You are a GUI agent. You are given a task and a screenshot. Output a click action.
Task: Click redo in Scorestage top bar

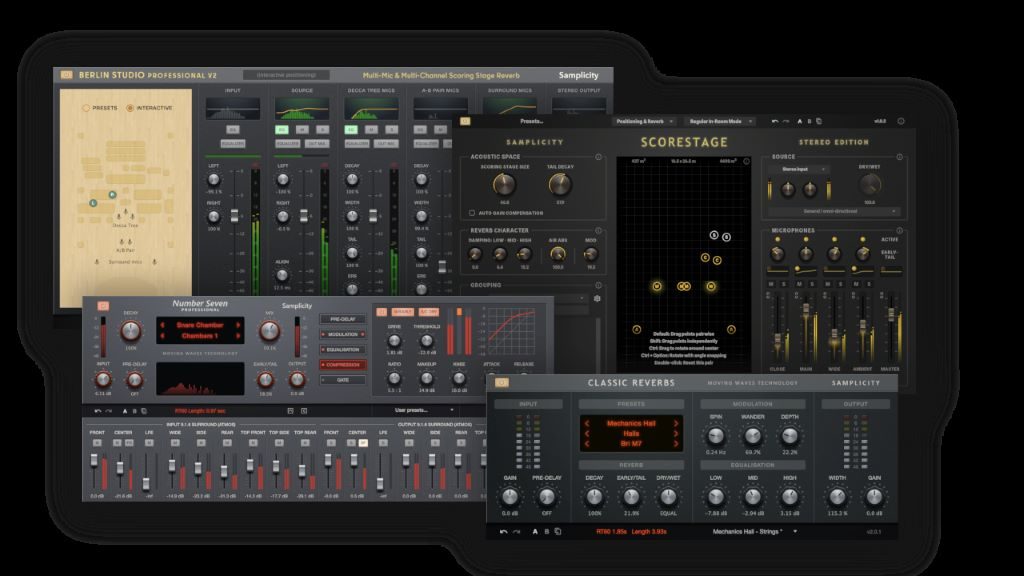pyautogui.click(x=786, y=121)
